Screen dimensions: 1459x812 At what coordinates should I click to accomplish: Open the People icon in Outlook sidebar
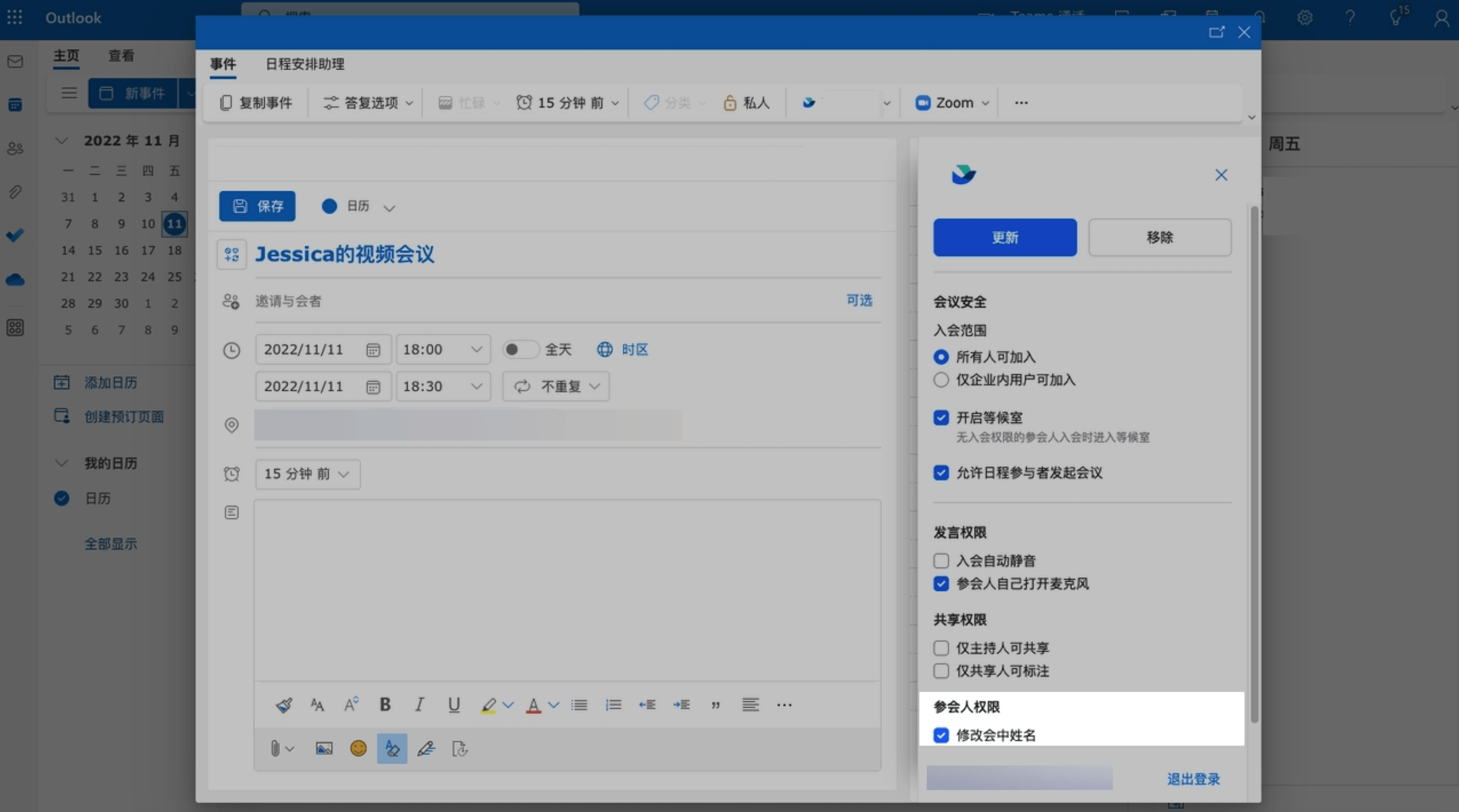coord(15,149)
